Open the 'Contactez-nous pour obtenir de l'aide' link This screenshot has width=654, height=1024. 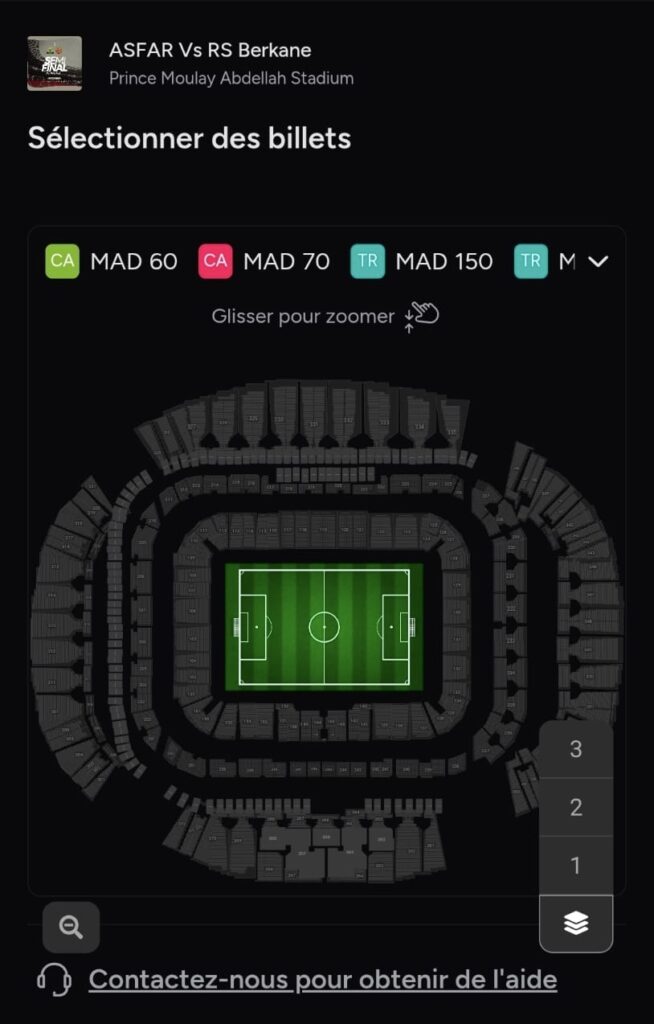pyautogui.click(x=322, y=979)
